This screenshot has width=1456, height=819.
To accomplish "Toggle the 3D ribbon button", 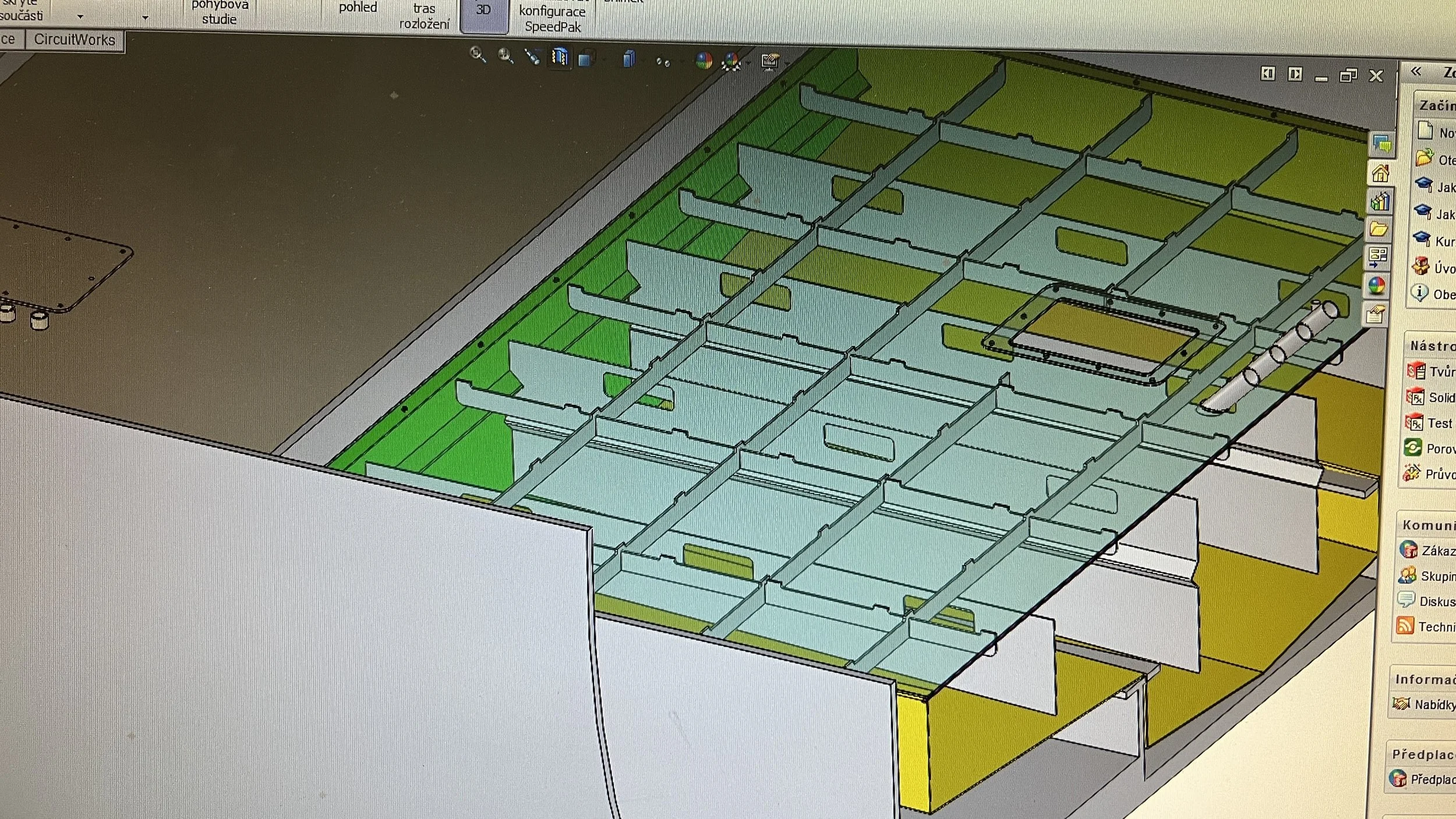I will pyautogui.click(x=483, y=10).
